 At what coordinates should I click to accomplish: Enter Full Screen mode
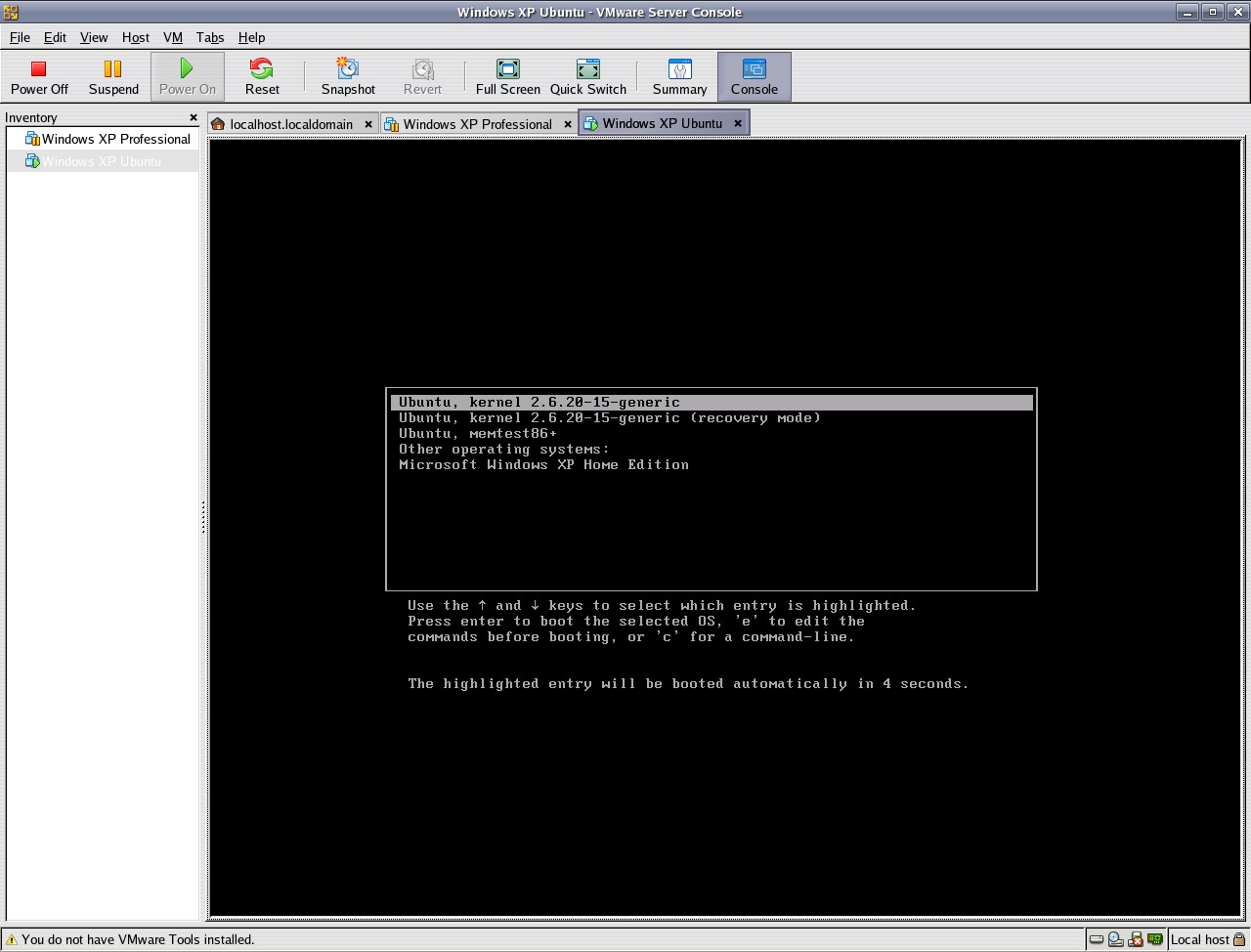pyautogui.click(x=507, y=76)
